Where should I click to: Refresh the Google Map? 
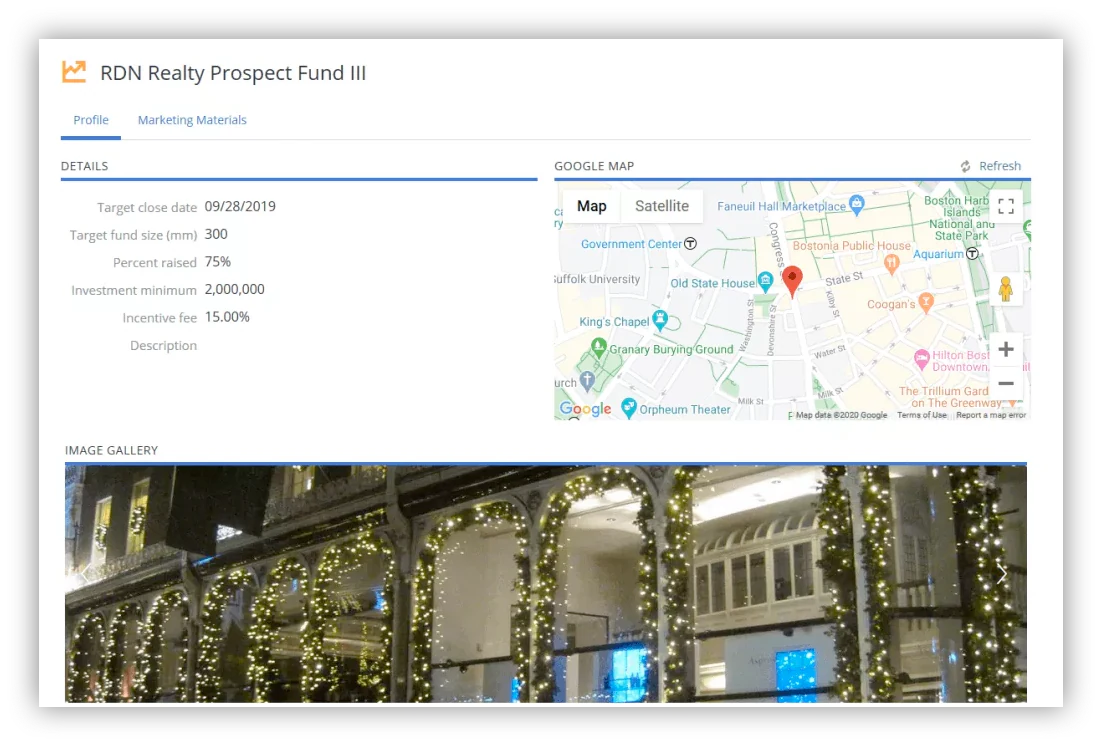pos(991,166)
